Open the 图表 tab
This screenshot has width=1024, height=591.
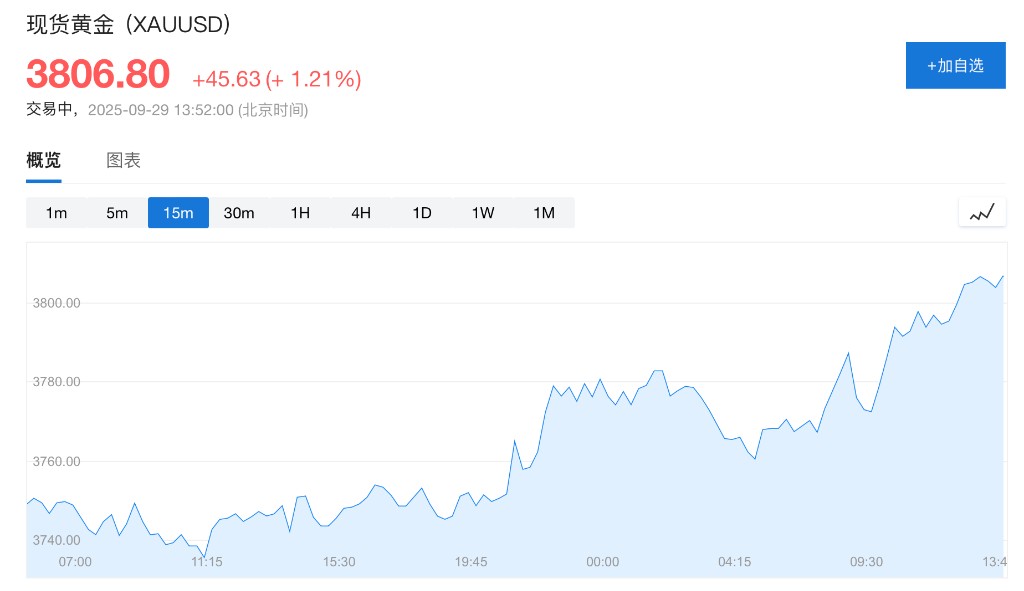point(124,160)
